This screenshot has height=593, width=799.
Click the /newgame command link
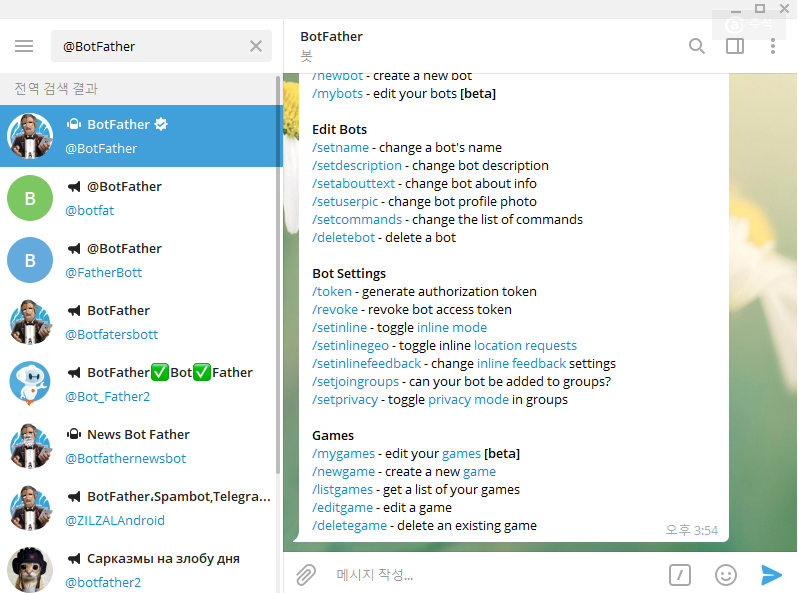343,472
